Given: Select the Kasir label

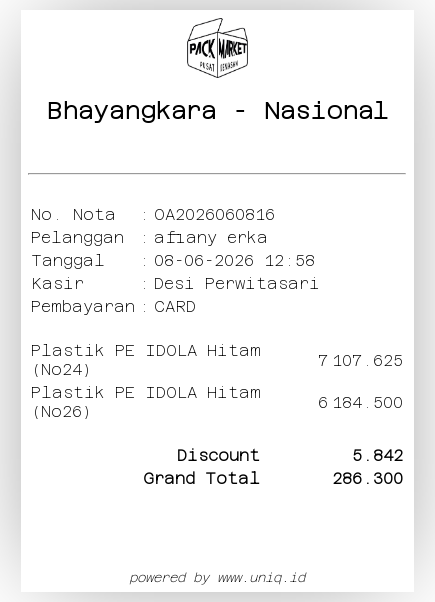Looking at the screenshot, I should (x=58, y=284).
